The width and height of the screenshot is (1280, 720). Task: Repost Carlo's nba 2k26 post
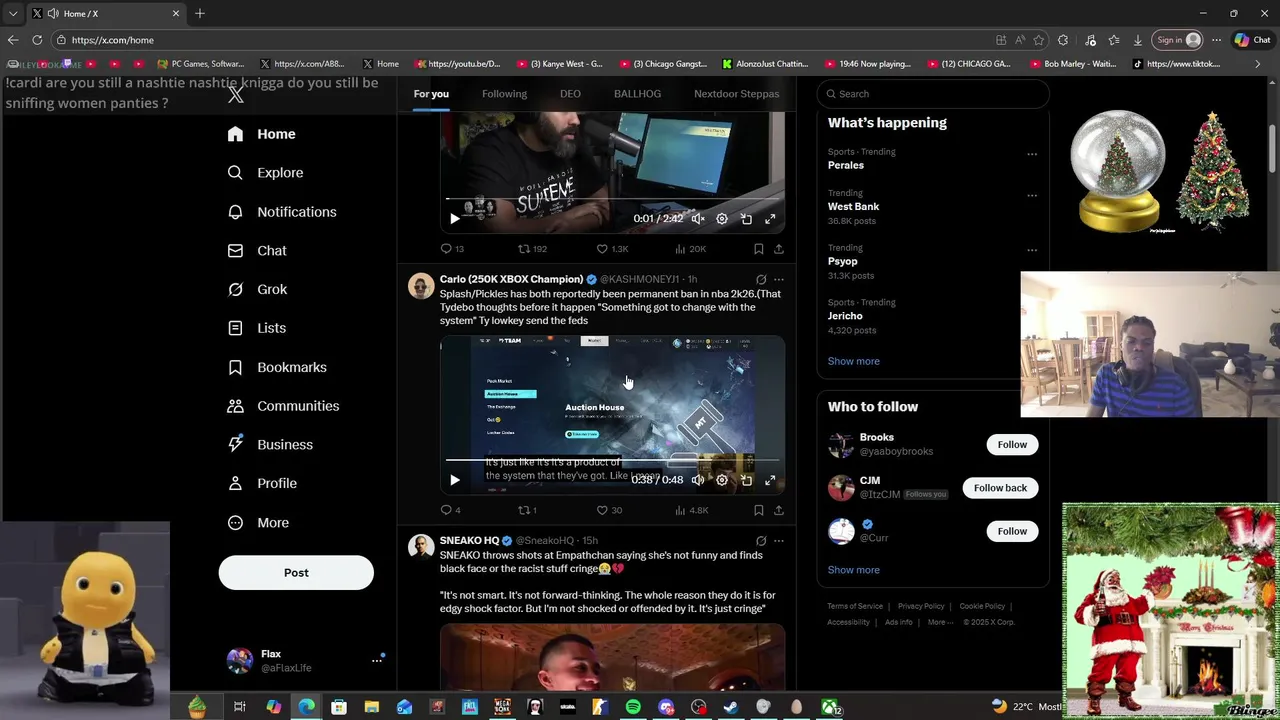click(x=522, y=510)
